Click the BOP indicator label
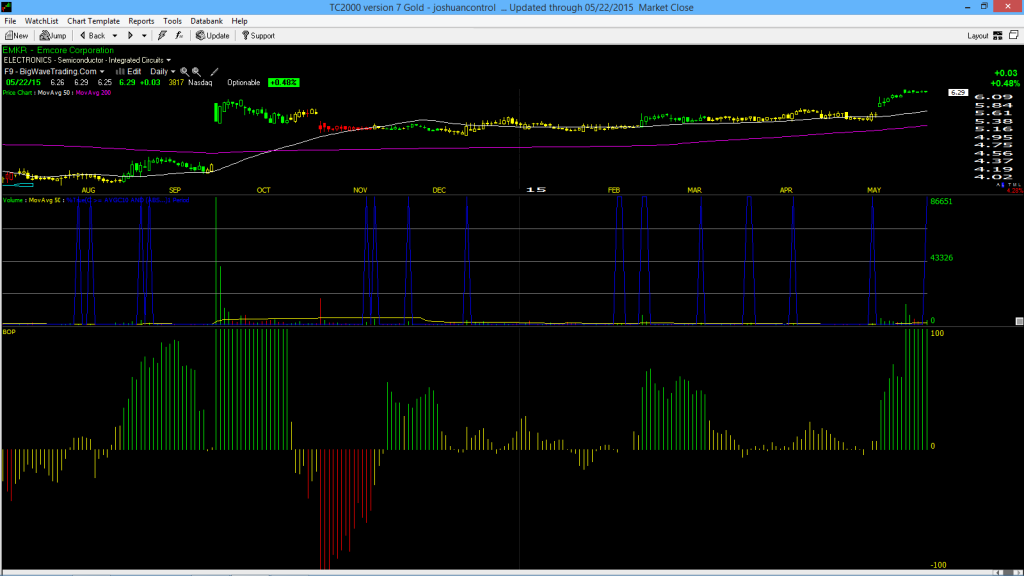Viewport: 1024px width, 576px height. pyautogui.click(x=9, y=332)
